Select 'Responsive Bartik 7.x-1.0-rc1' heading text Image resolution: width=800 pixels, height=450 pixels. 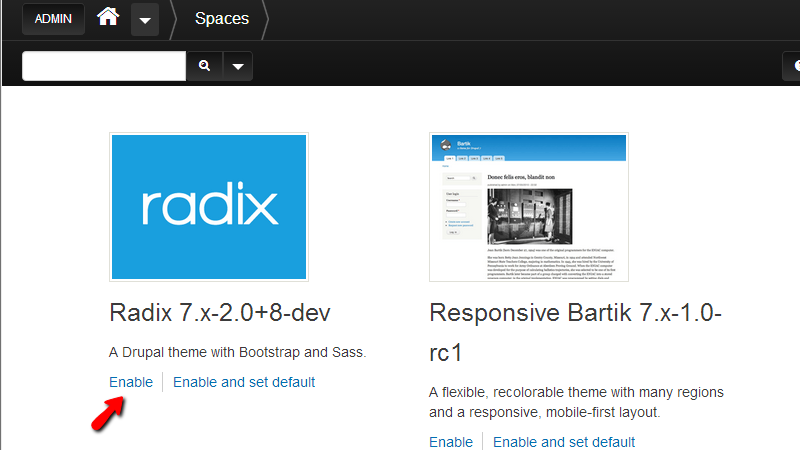576,332
